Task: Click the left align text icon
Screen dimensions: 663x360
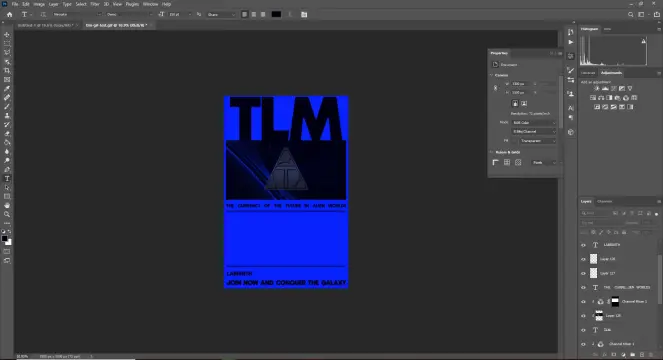Action: (x=244, y=14)
